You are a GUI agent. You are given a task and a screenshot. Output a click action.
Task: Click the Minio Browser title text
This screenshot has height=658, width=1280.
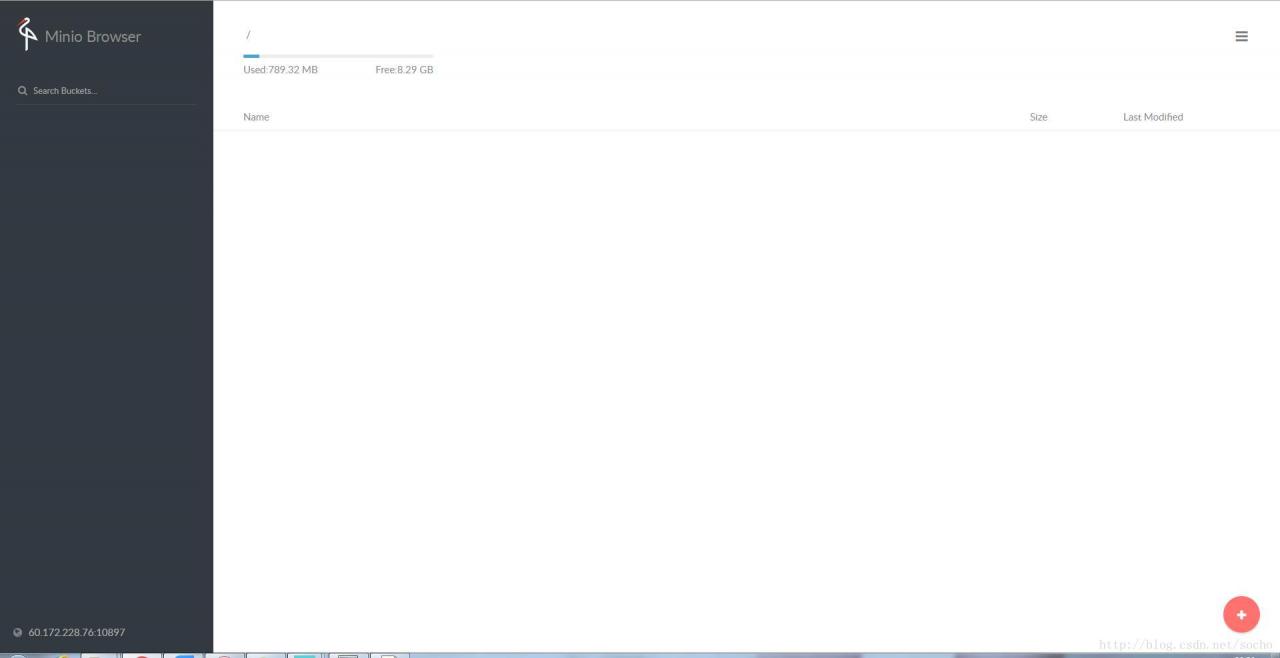(93, 36)
